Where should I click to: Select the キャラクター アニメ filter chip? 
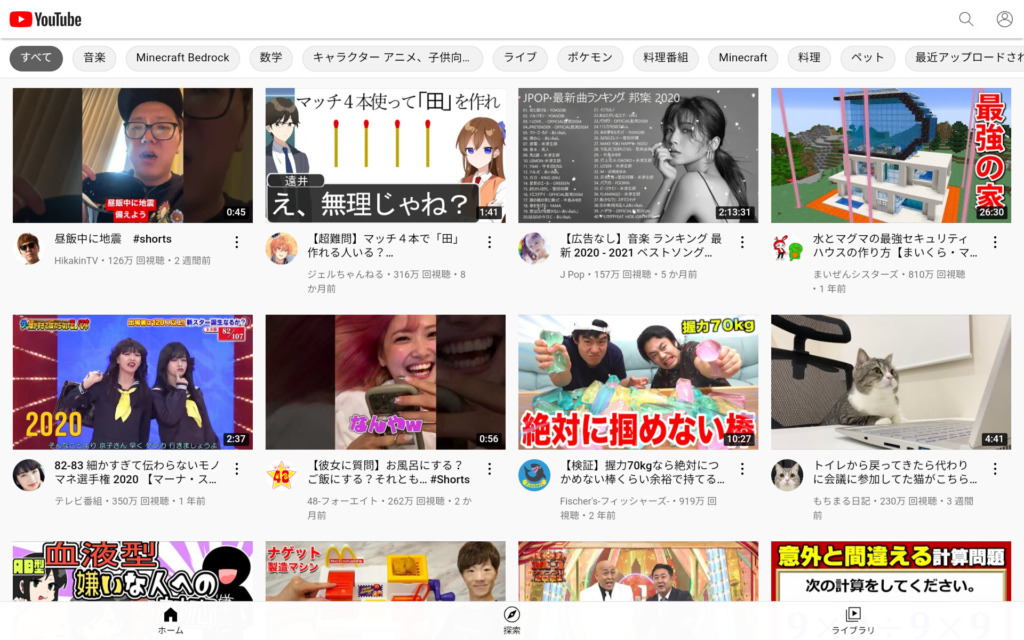tap(392, 57)
